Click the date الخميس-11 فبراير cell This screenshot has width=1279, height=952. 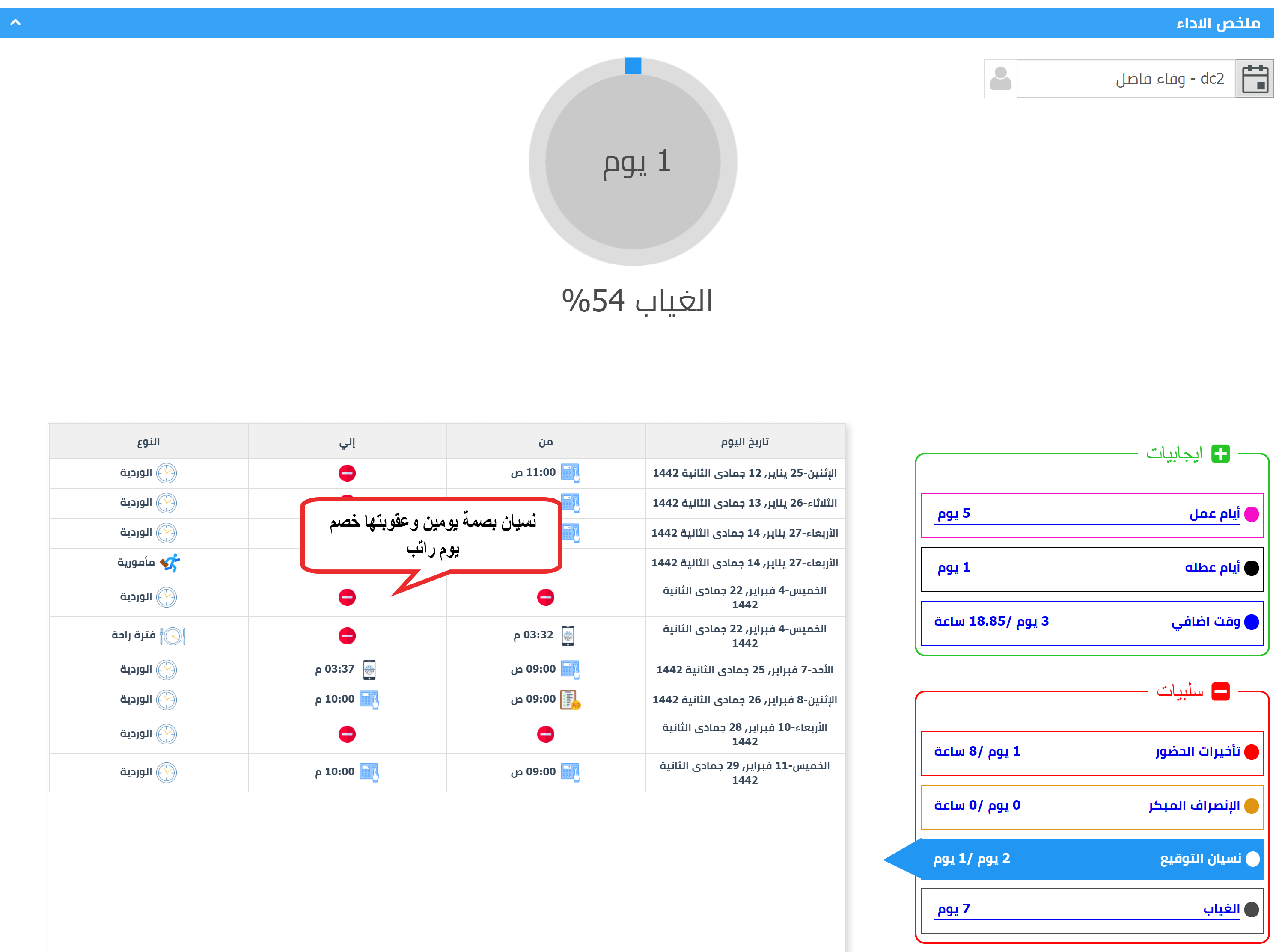click(744, 773)
